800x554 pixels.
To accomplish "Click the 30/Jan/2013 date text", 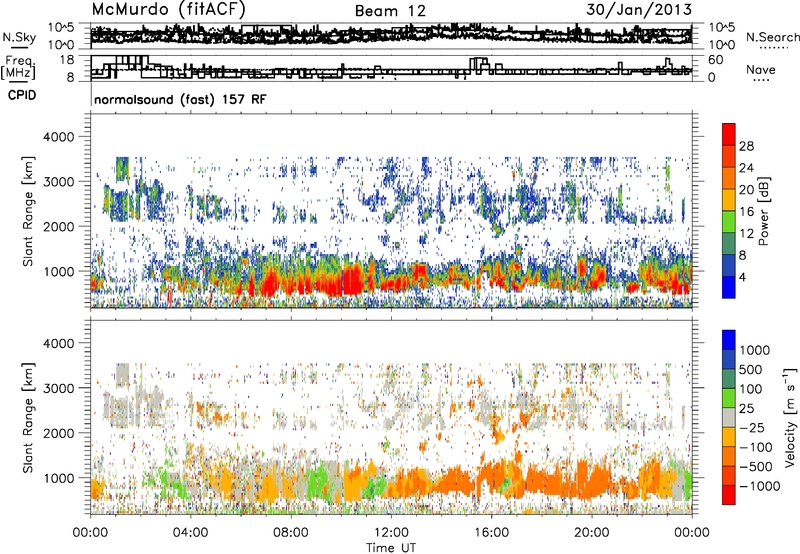I will click(639, 9).
